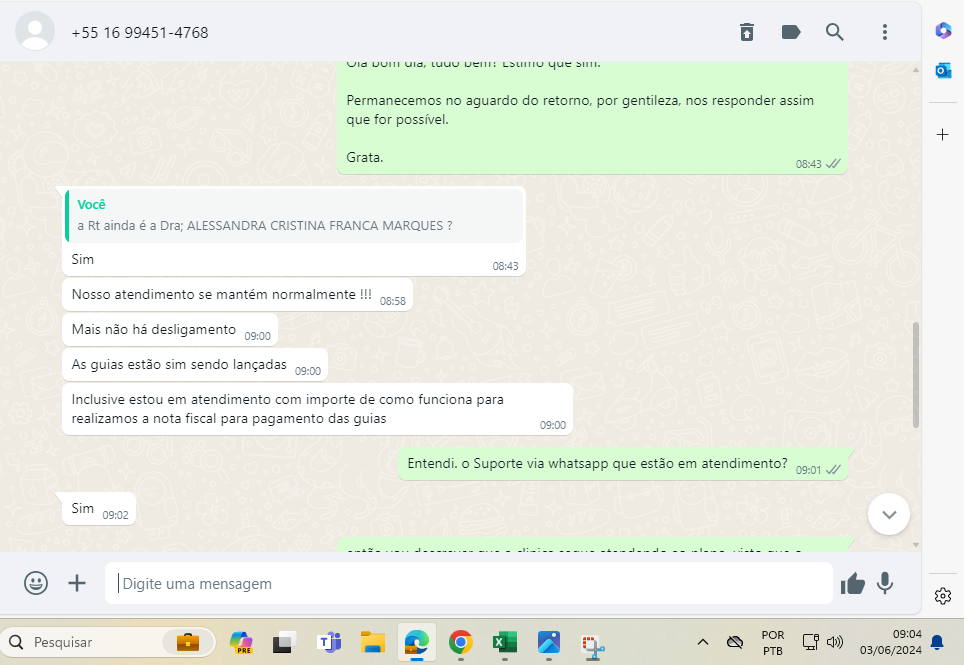The image size is (964, 665).
Task: Open Outlook in the Edge sidebar
Action: coord(943,71)
